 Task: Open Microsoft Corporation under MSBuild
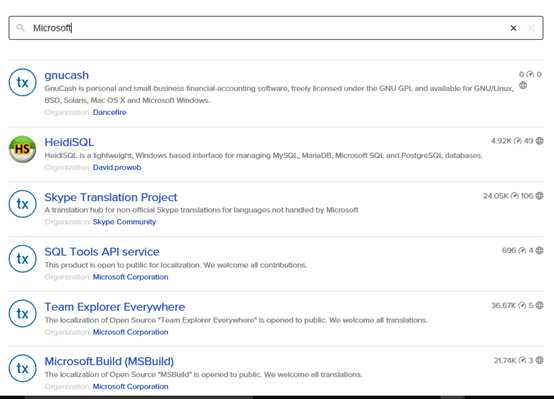(x=130, y=386)
